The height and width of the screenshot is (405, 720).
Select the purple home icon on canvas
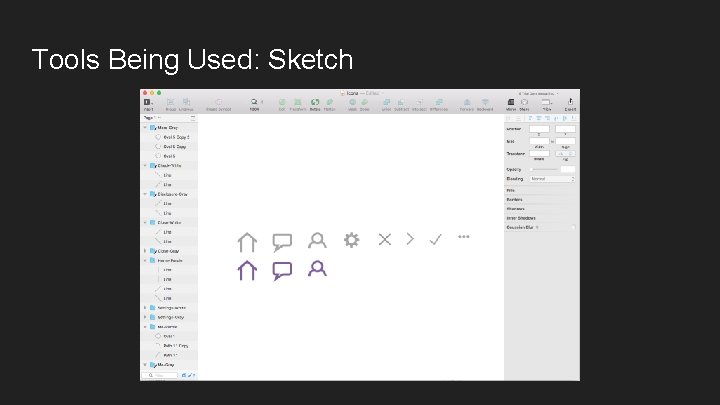(x=247, y=270)
